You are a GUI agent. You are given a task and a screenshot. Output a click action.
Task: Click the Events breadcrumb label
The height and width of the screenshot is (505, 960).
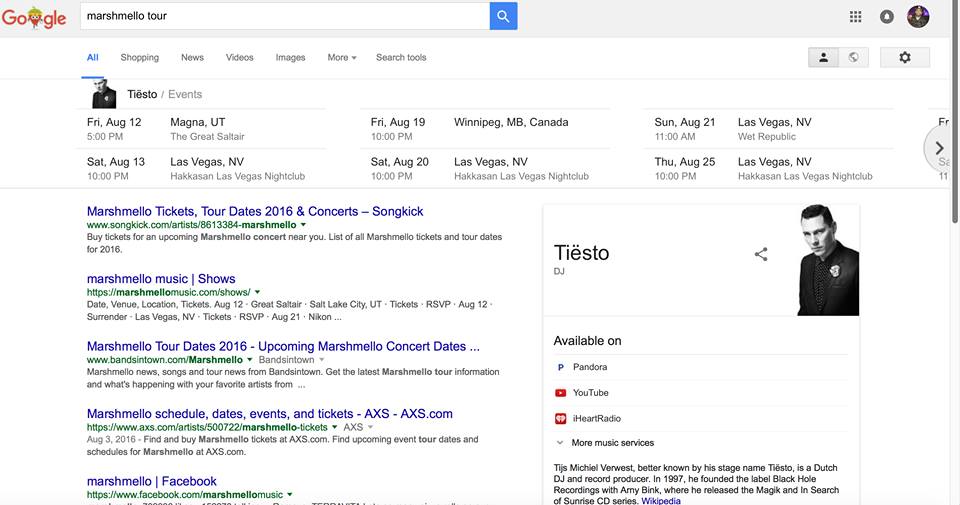pos(185,94)
